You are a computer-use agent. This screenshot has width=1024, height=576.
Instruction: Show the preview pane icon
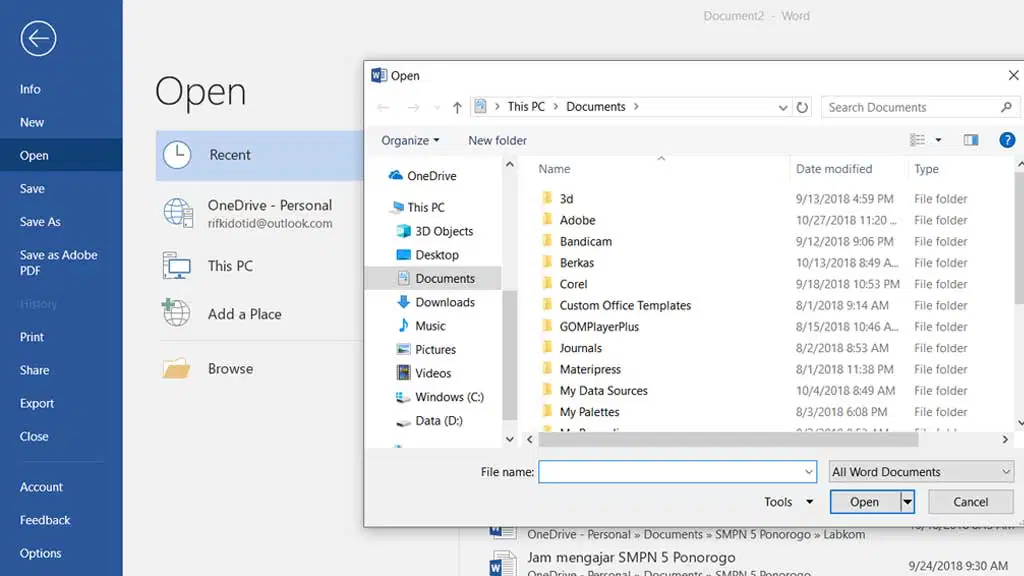click(x=971, y=140)
